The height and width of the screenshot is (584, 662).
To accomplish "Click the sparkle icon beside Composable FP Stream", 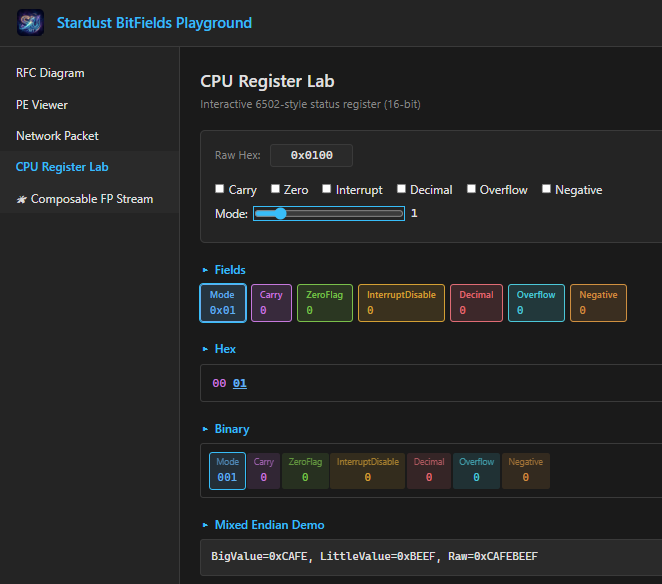I will [x=22, y=199].
